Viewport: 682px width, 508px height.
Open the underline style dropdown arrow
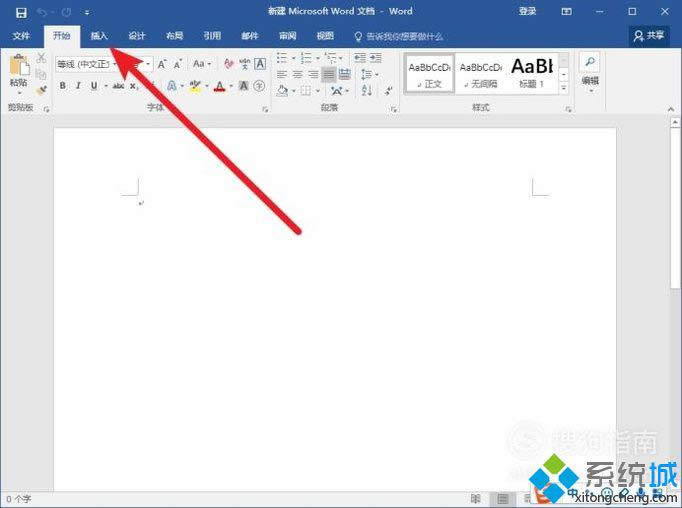pos(106,86)
